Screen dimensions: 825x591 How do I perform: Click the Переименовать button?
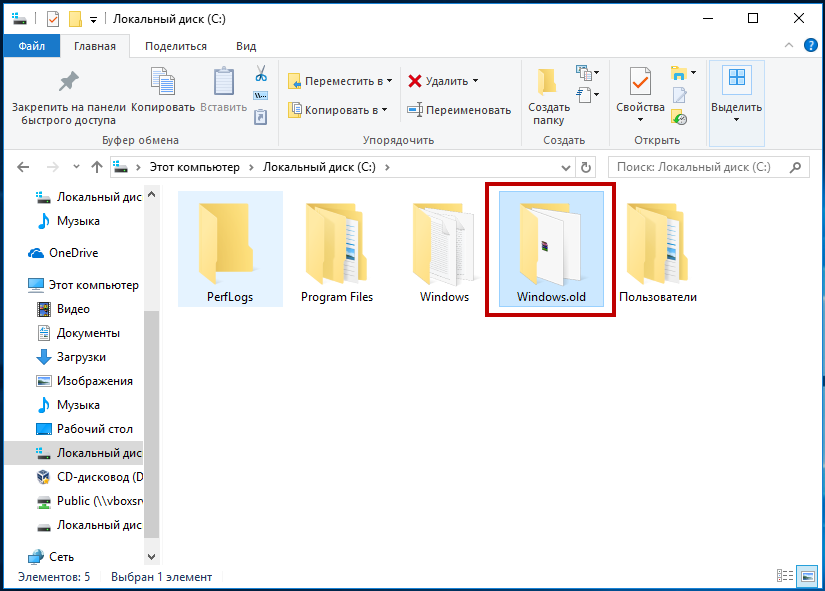pyautogui.click(x=459, y=110)
